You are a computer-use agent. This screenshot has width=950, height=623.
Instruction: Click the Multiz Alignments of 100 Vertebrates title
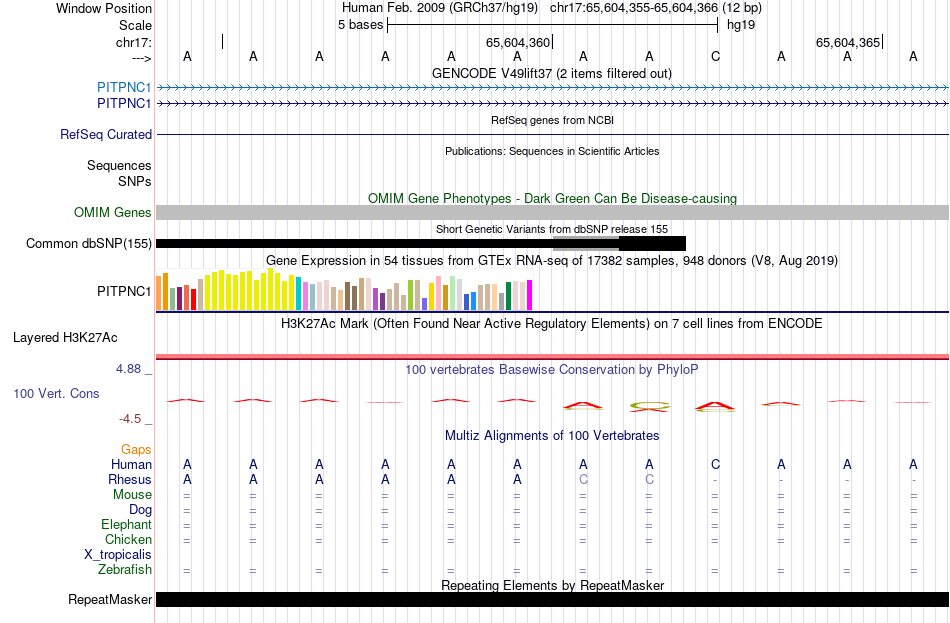[552, 436]
